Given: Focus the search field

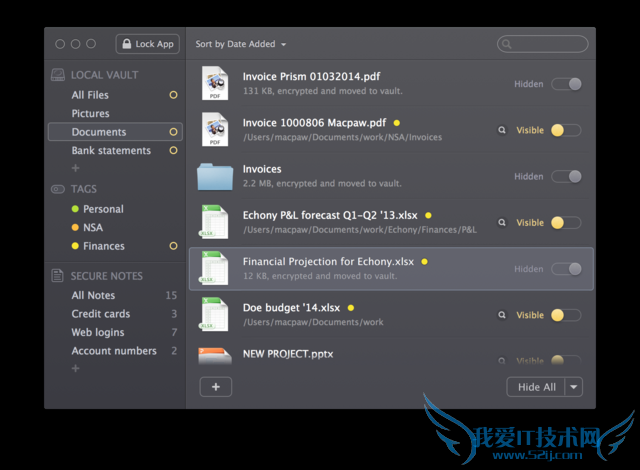Looking at the screenshot, I should [542, 44].
